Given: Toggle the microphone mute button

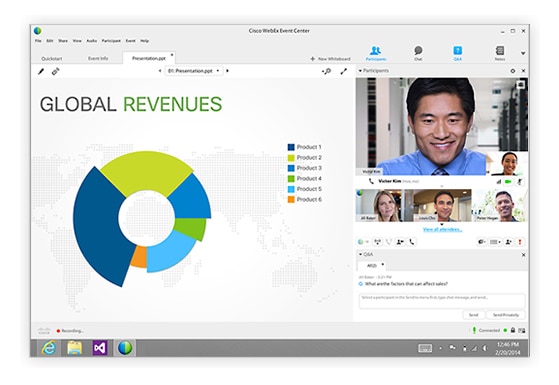Looking at the screenshot, I should (x=520, y=182).
